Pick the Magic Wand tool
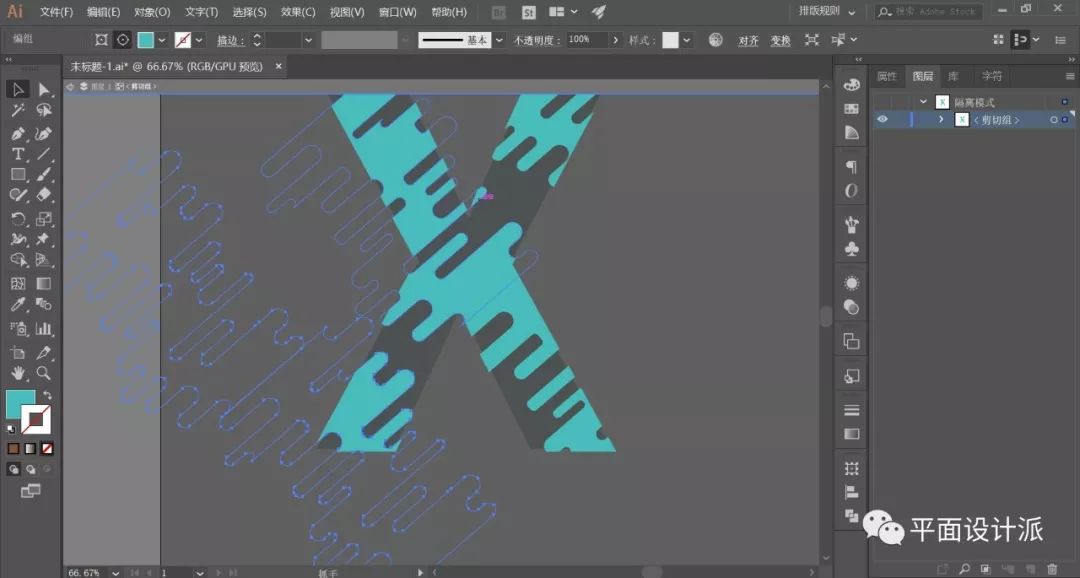This screenshot has width=1080, height=578. coord(18,111)
